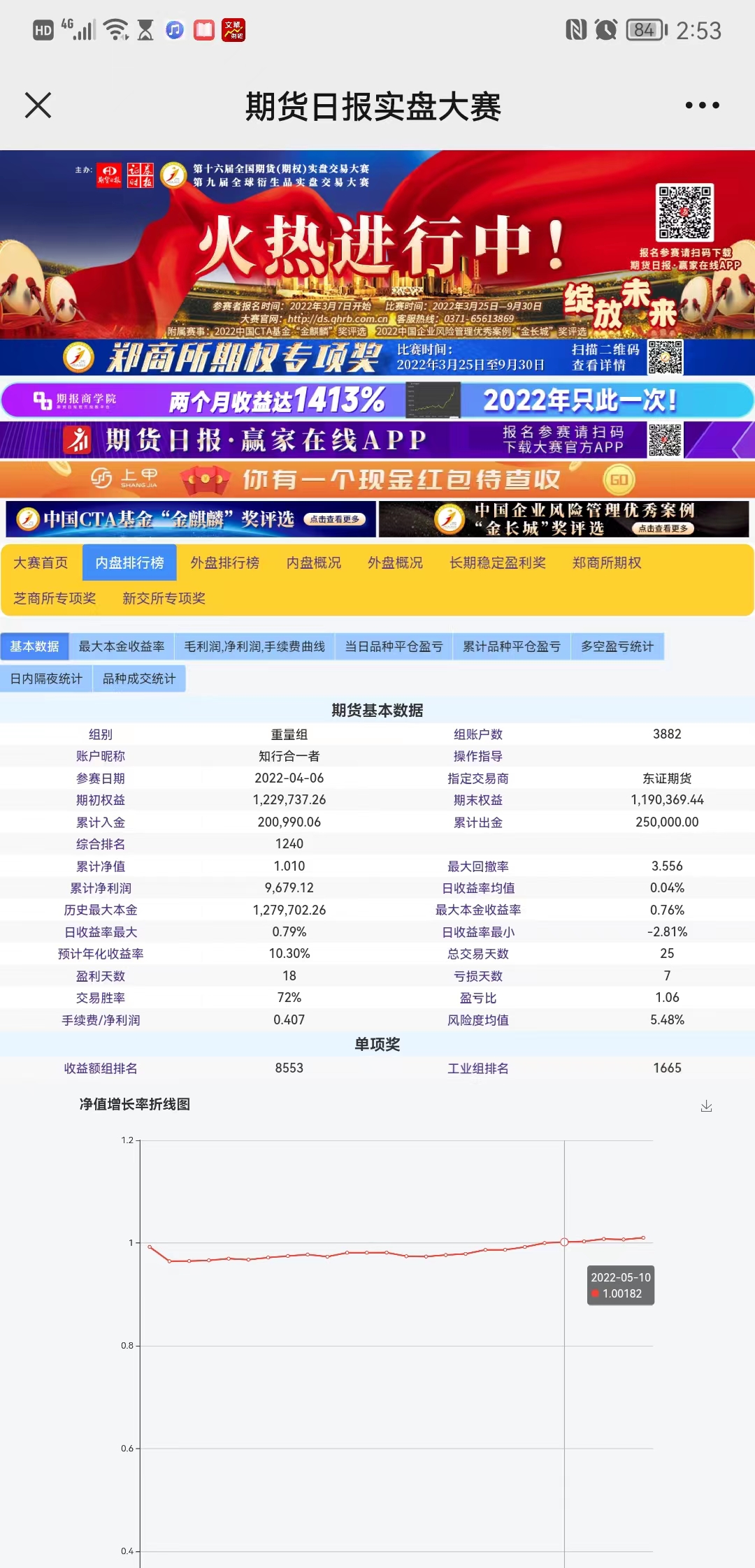Tap the account nickname 知行合一者
This screenshot has height=1568, width=755.
click(x=289, y=756)
